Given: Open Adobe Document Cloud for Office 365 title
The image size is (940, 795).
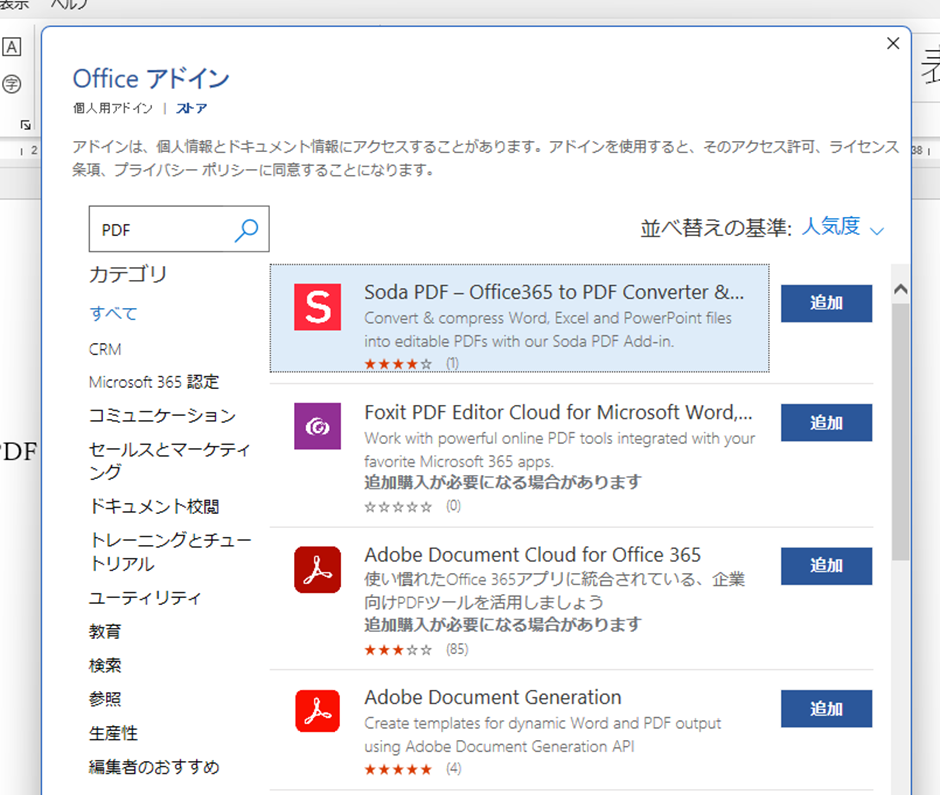Looking at the screenshot, I should click(x=532, y=555).
